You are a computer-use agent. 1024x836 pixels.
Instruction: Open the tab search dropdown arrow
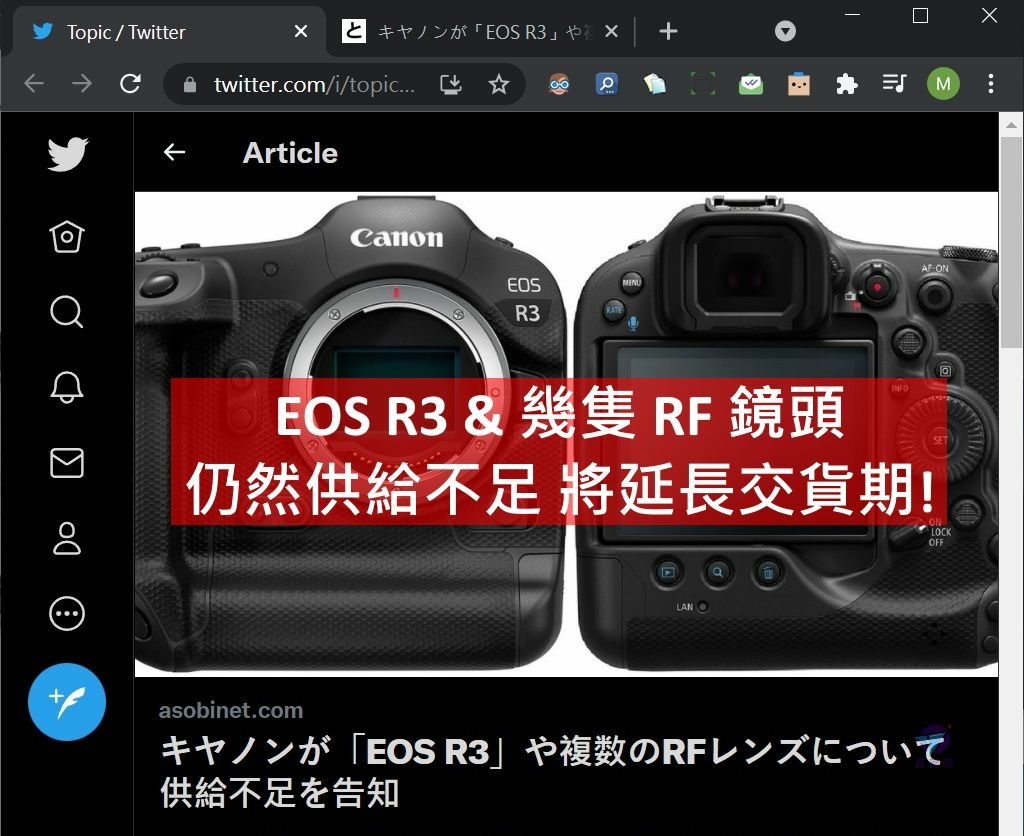[785, 31]
